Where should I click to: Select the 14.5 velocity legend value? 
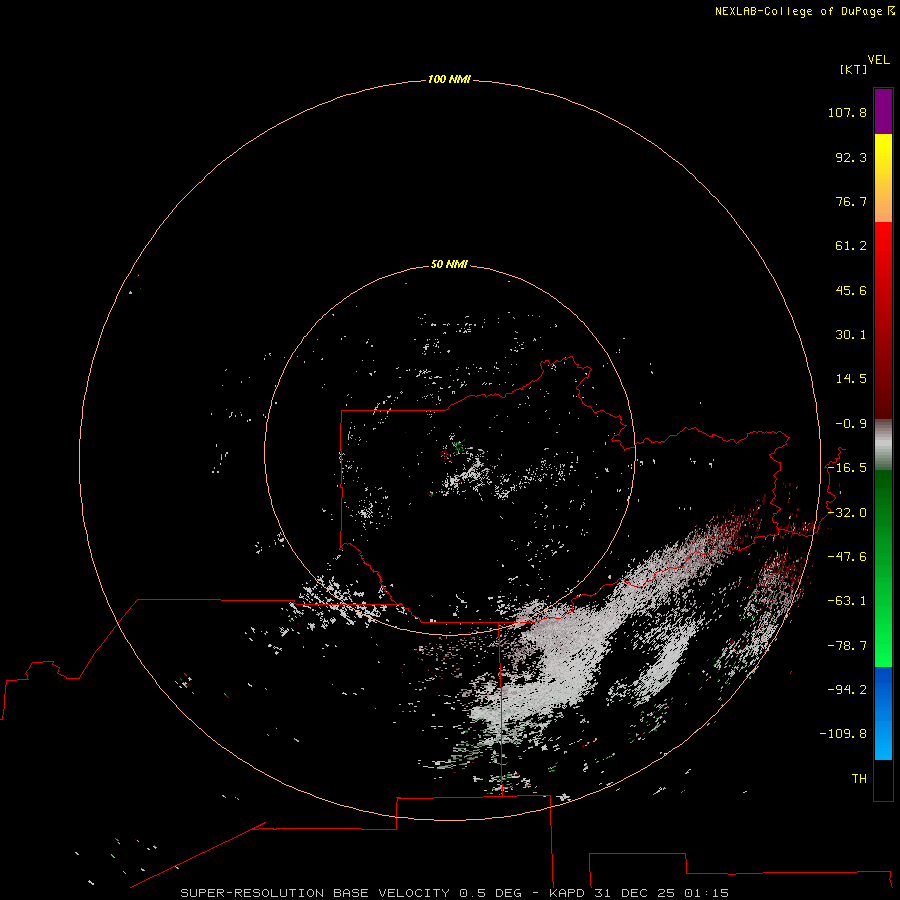(x=851, y=379)
